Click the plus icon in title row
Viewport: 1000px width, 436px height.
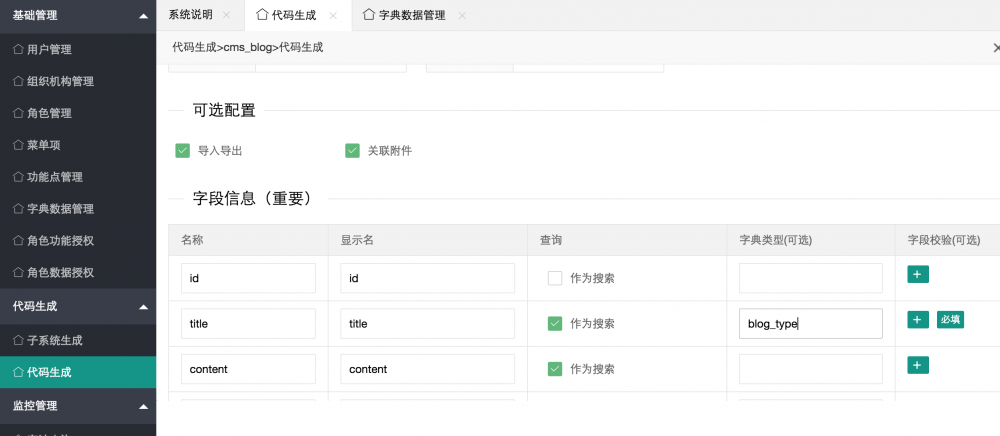click(x=917, y=319)
